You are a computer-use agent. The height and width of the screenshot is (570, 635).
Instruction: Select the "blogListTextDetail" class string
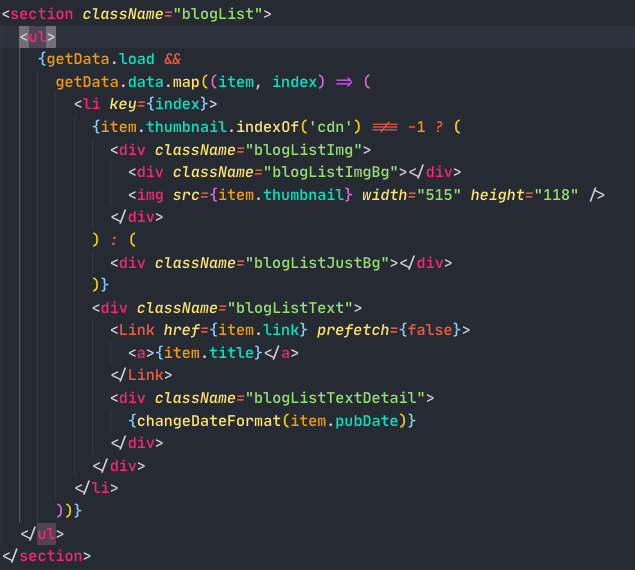335,398
